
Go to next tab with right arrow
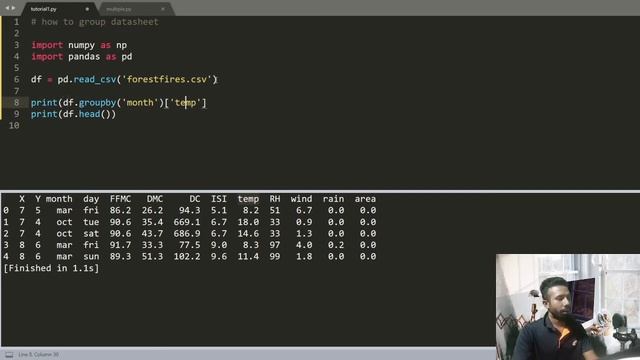[13, 8]
